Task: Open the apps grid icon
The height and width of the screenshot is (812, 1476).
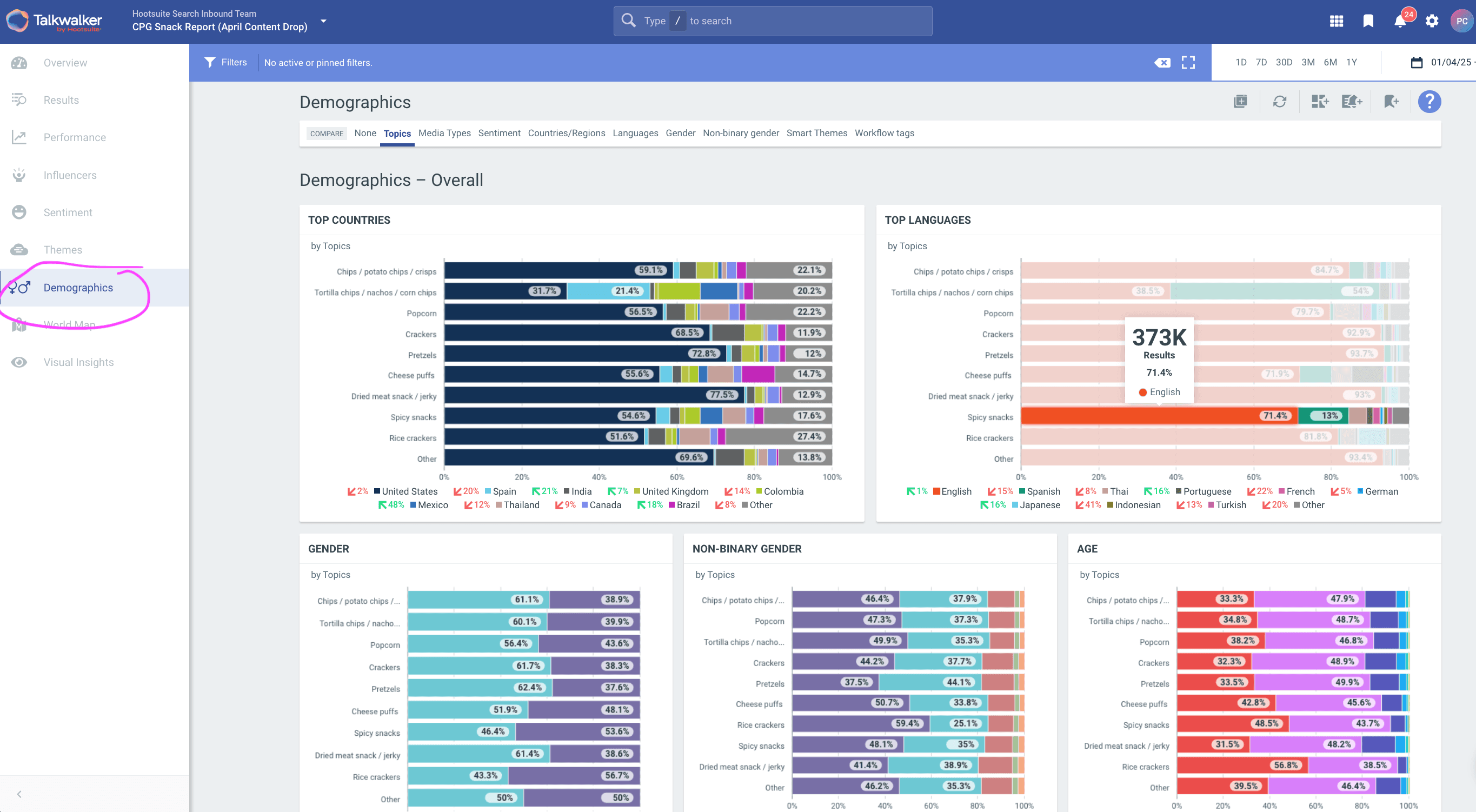Action: click(1336, 21)
